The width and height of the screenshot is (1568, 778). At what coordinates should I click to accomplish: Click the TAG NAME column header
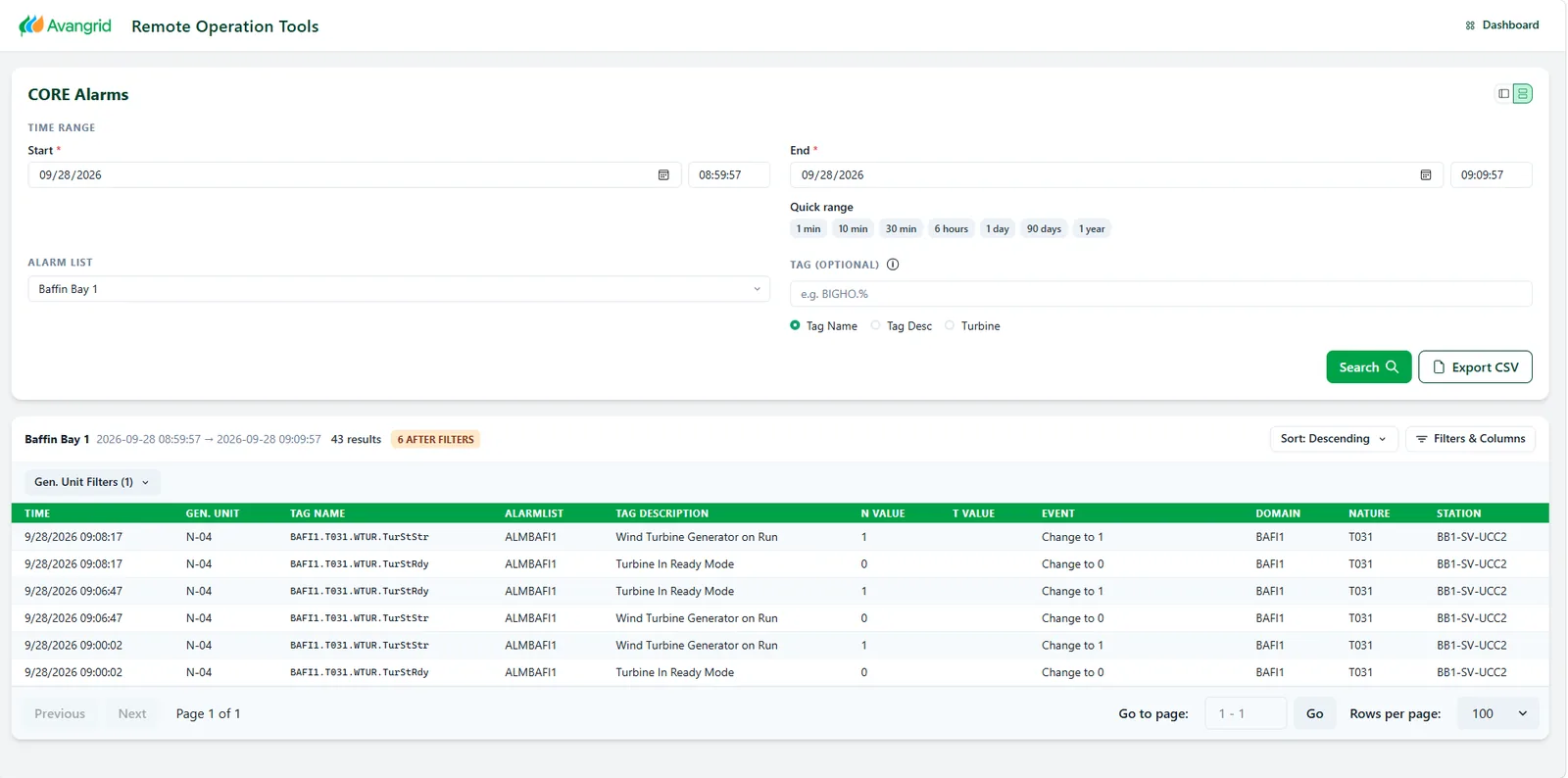pos(318,513)
